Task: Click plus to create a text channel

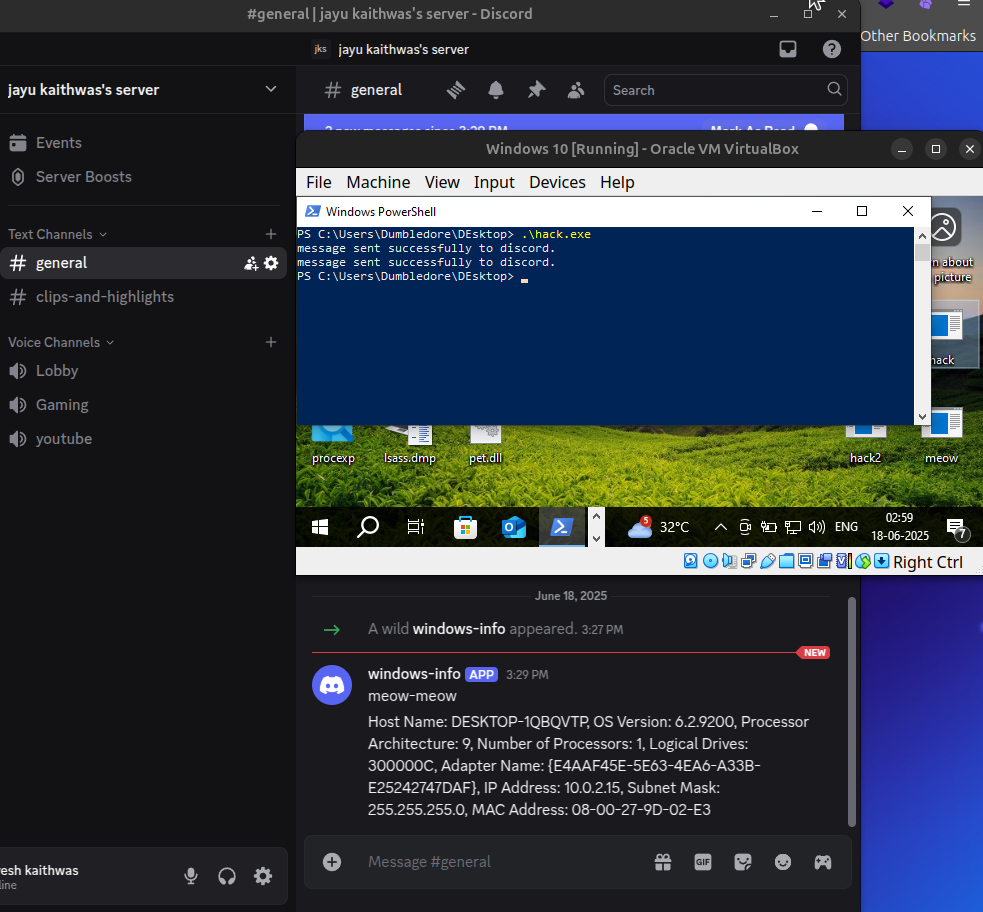Action: pyautogui.click(x=271, y=234)
